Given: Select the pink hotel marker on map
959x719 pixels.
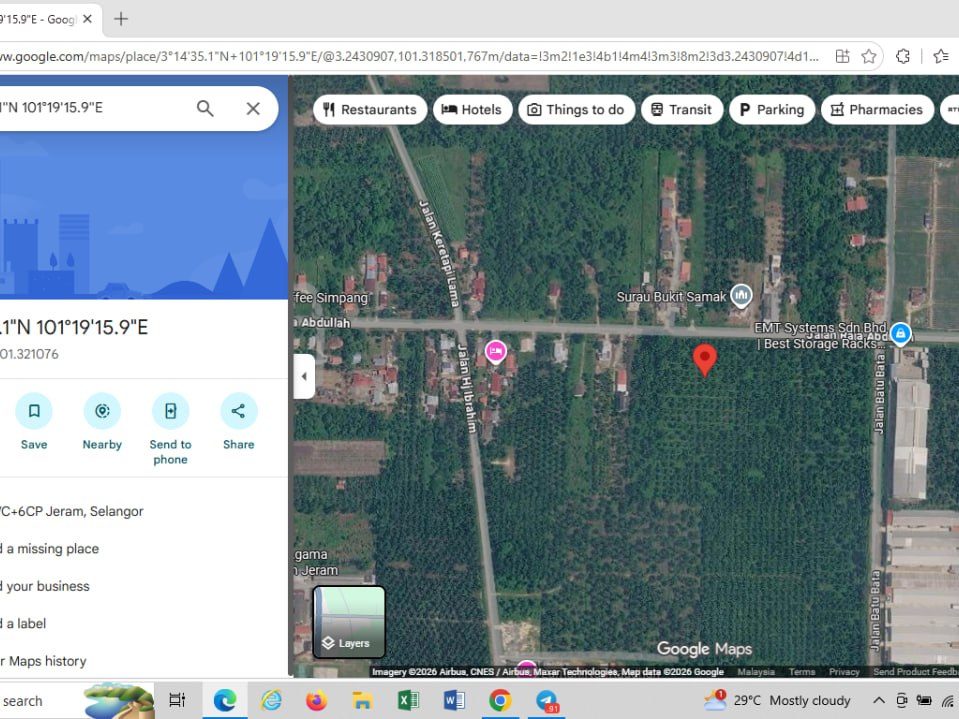Looking at the screenshot, I should point(495,352).
